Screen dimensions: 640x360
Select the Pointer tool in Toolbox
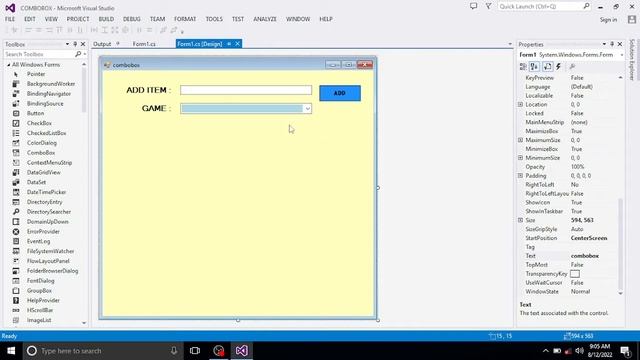click(x=36, y=74)
